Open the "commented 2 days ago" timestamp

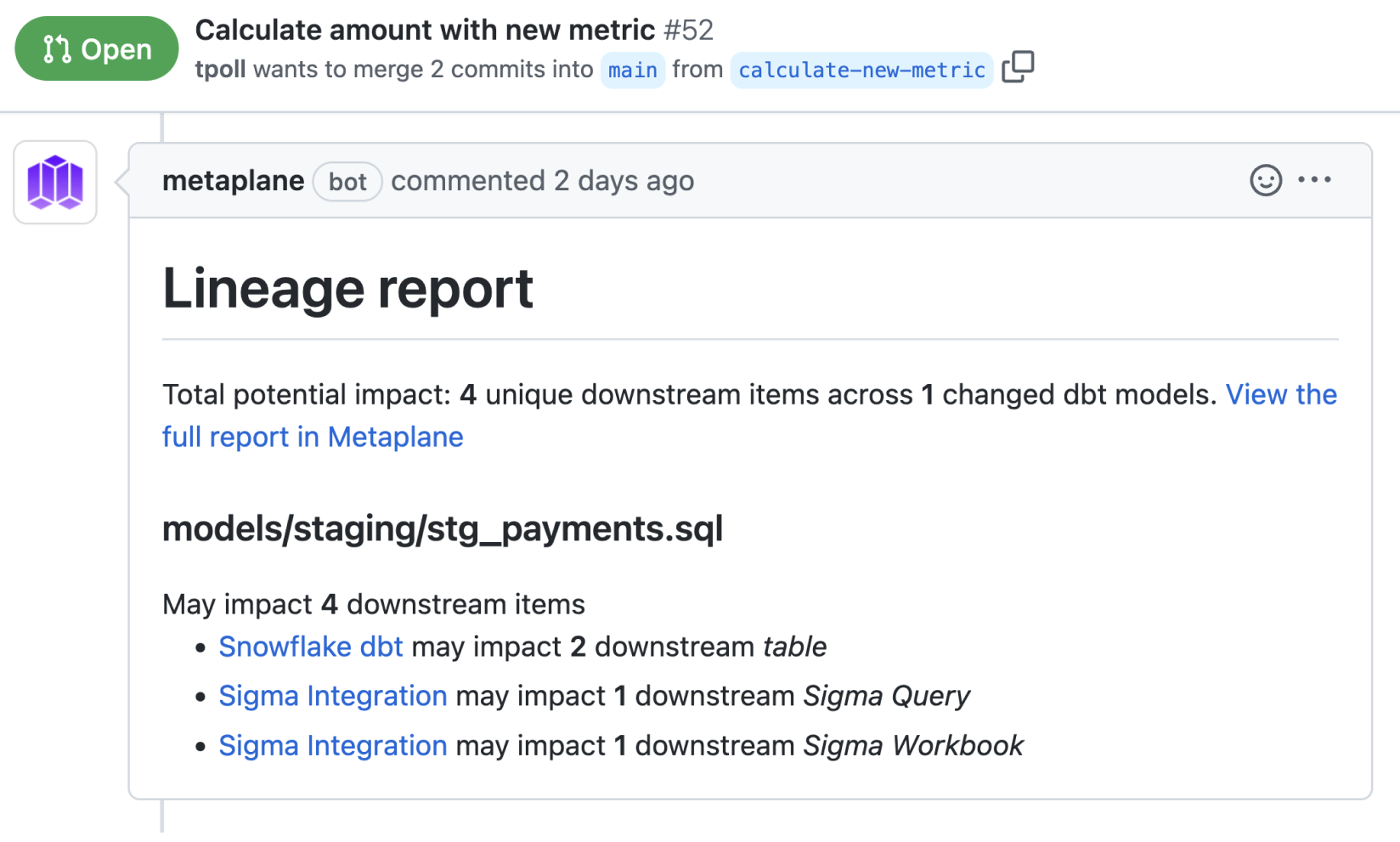point(542,181)
